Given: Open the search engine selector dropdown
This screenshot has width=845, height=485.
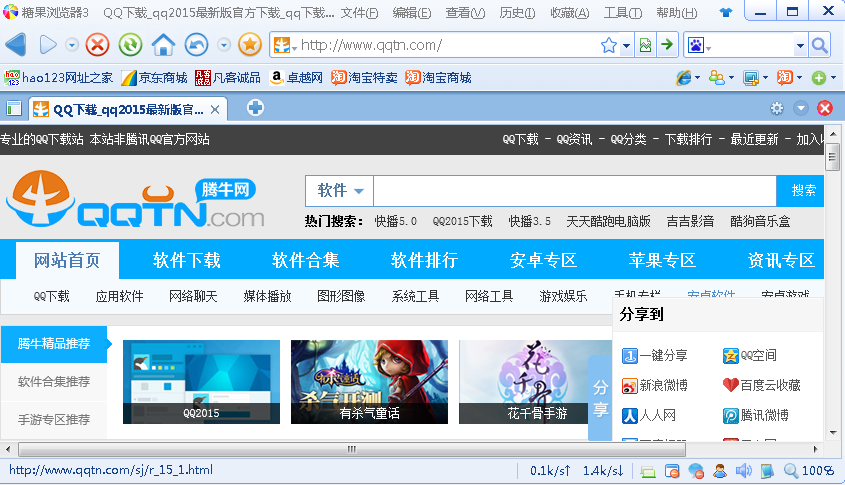Looking at the screenshot, I should [800, 45].
